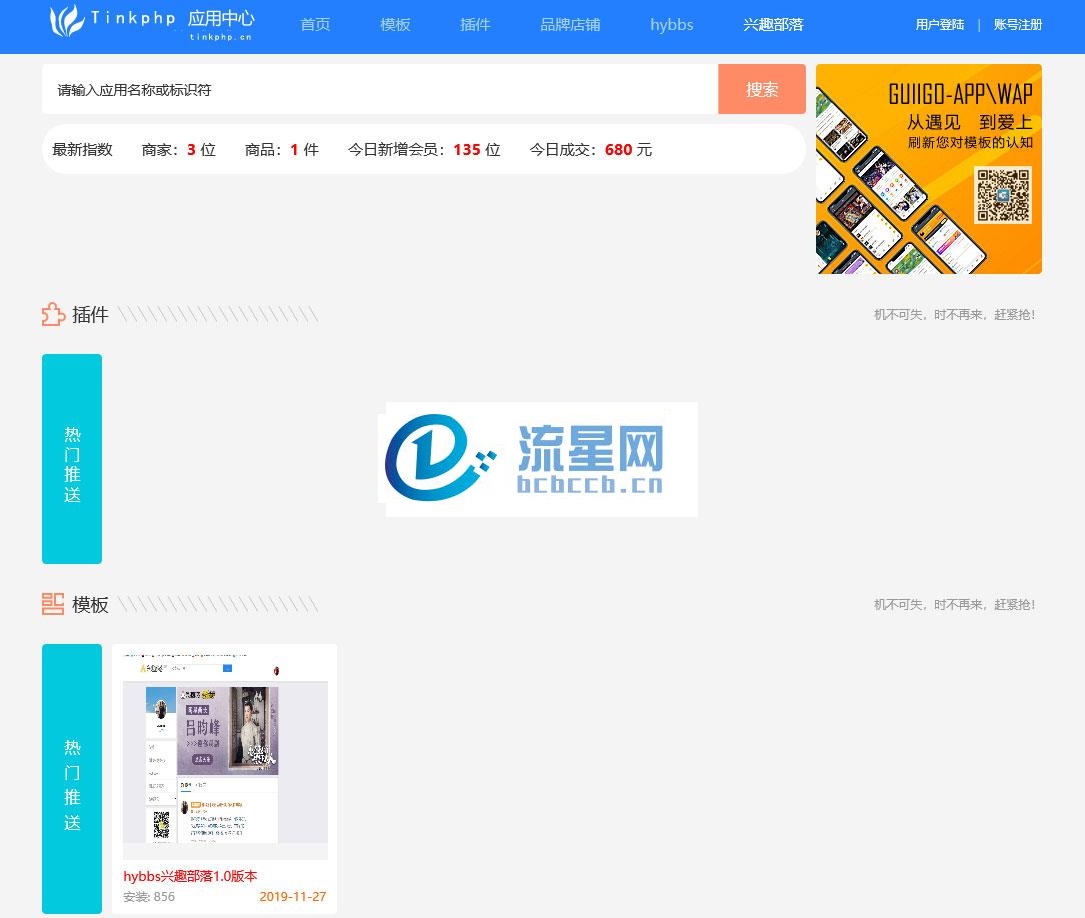Click the orange 搜索 button
This screenshot has height=918, width=1085.
coord(762,89)
